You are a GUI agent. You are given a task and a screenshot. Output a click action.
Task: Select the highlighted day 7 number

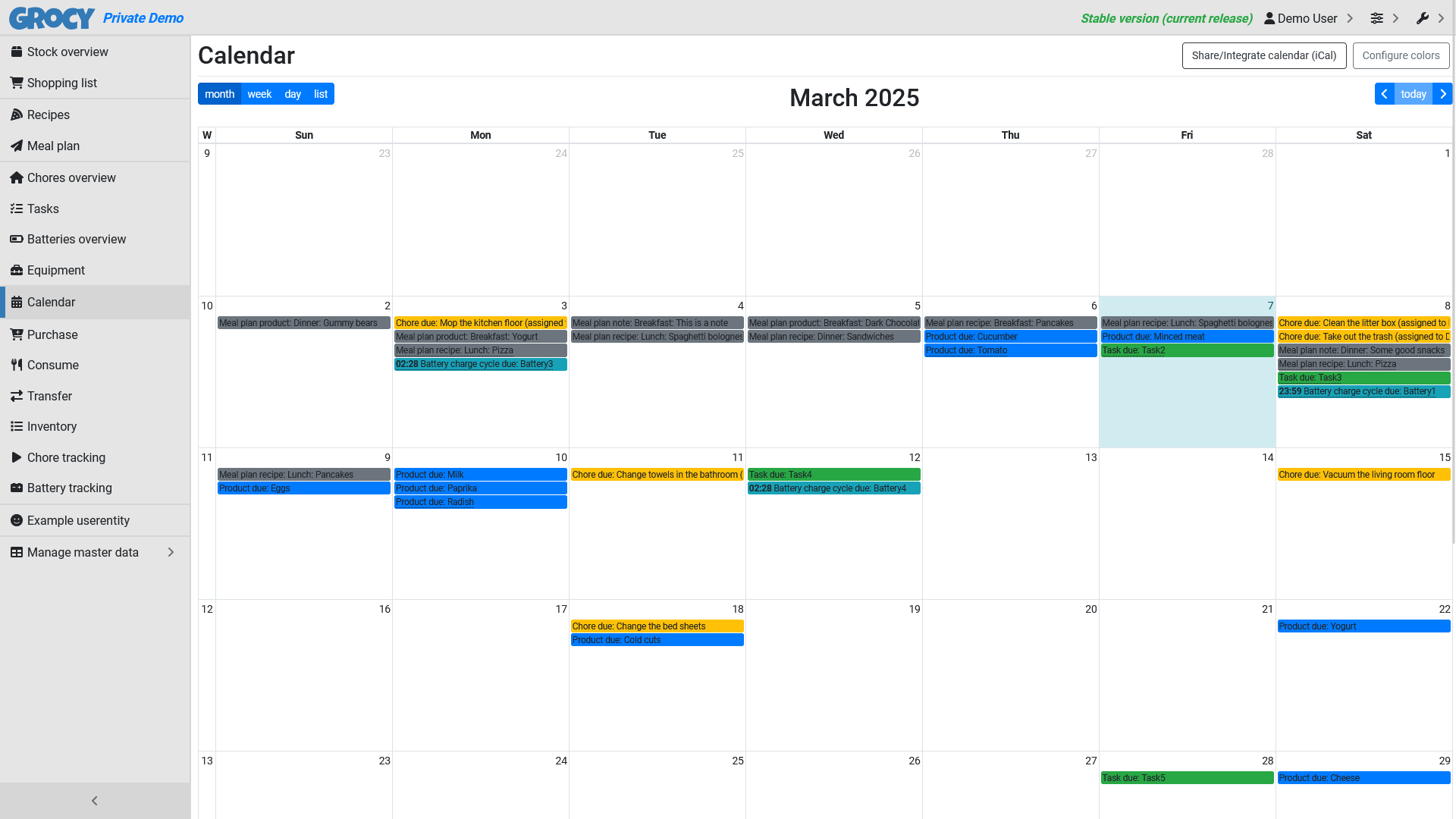tap(1270, 306)
